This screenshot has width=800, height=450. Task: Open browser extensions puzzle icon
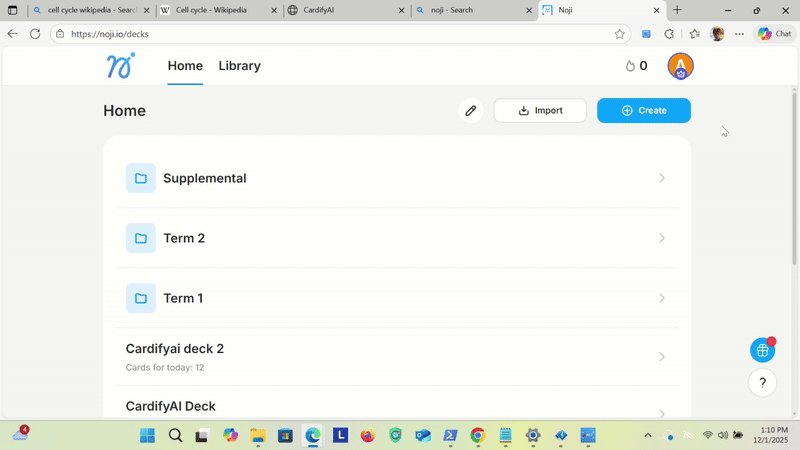click(669, 34)
